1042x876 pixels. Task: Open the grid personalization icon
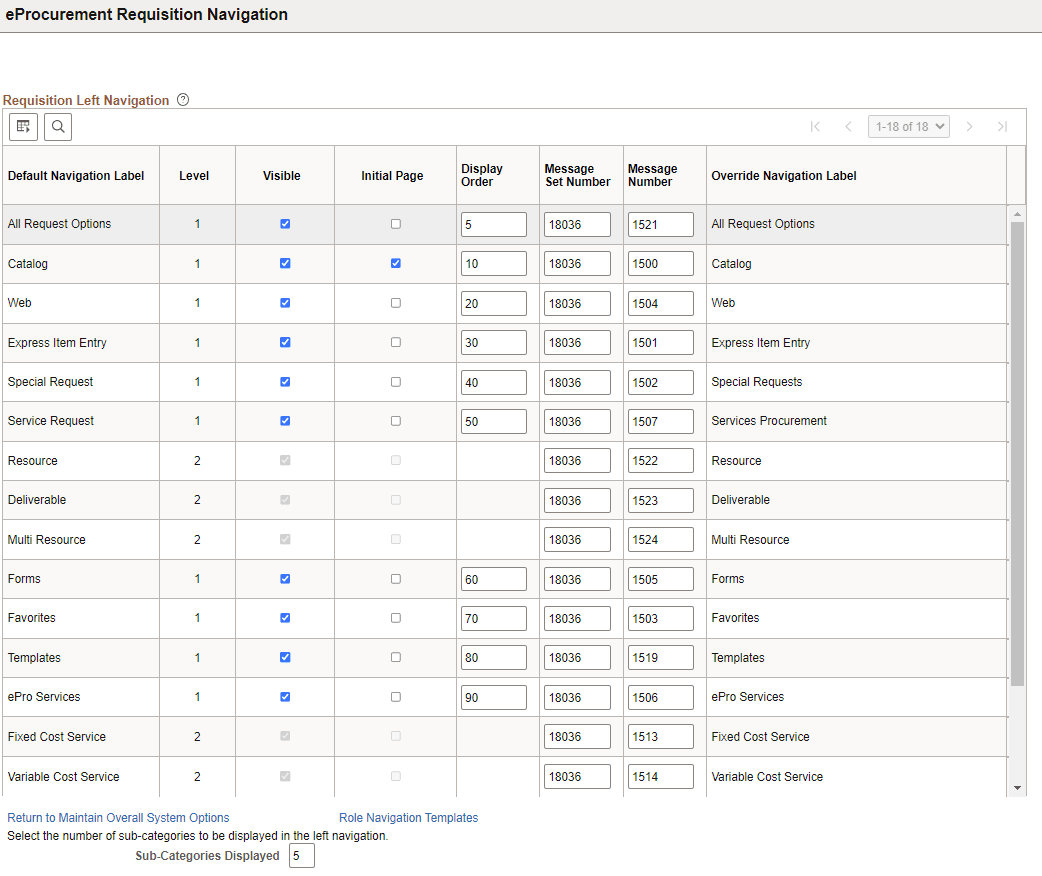(23, 127)
